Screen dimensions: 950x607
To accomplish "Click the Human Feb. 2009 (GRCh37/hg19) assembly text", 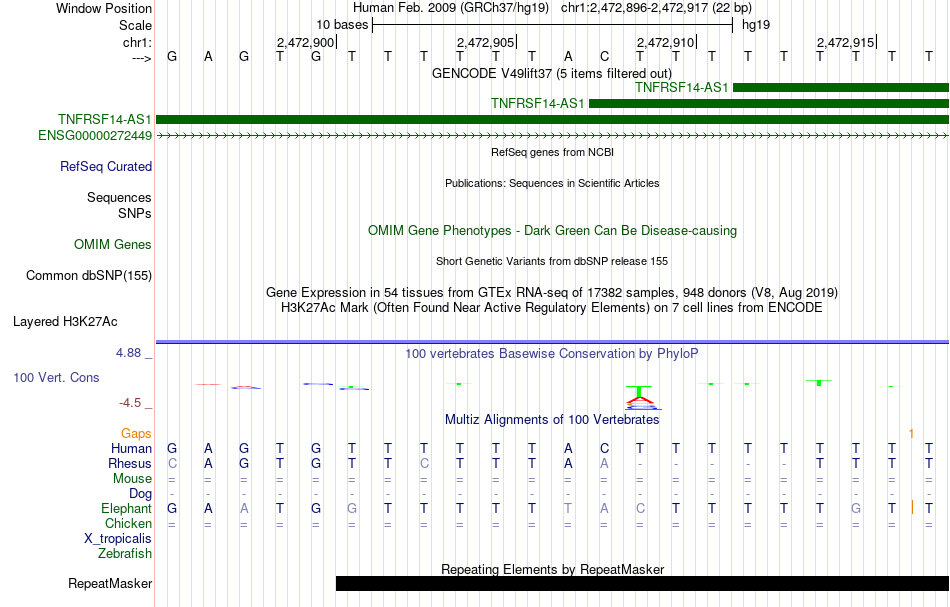I will [451, 8].
